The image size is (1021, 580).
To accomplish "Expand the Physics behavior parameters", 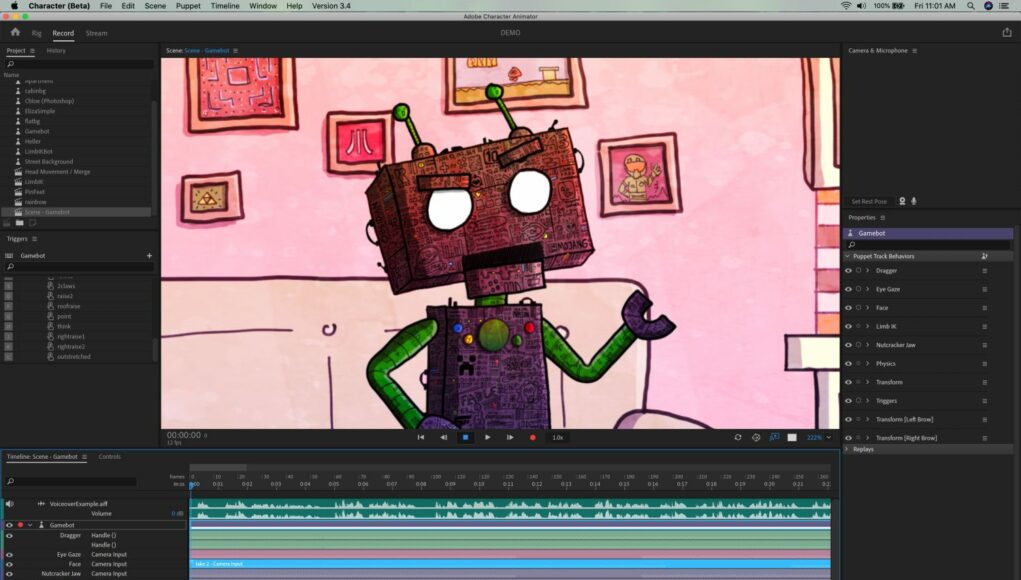I will [867, 364].
